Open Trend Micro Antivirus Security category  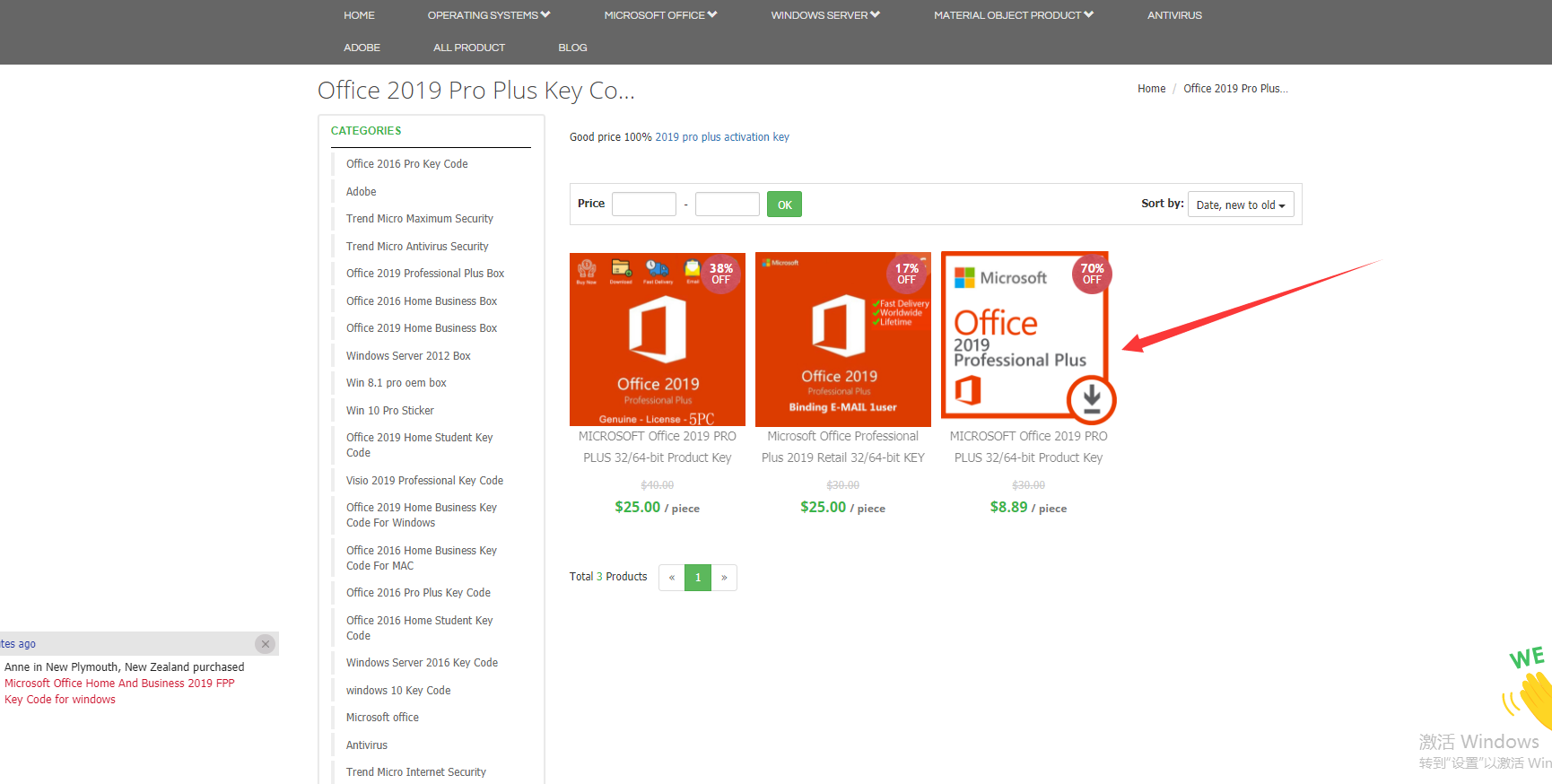[x=417, y=247]
